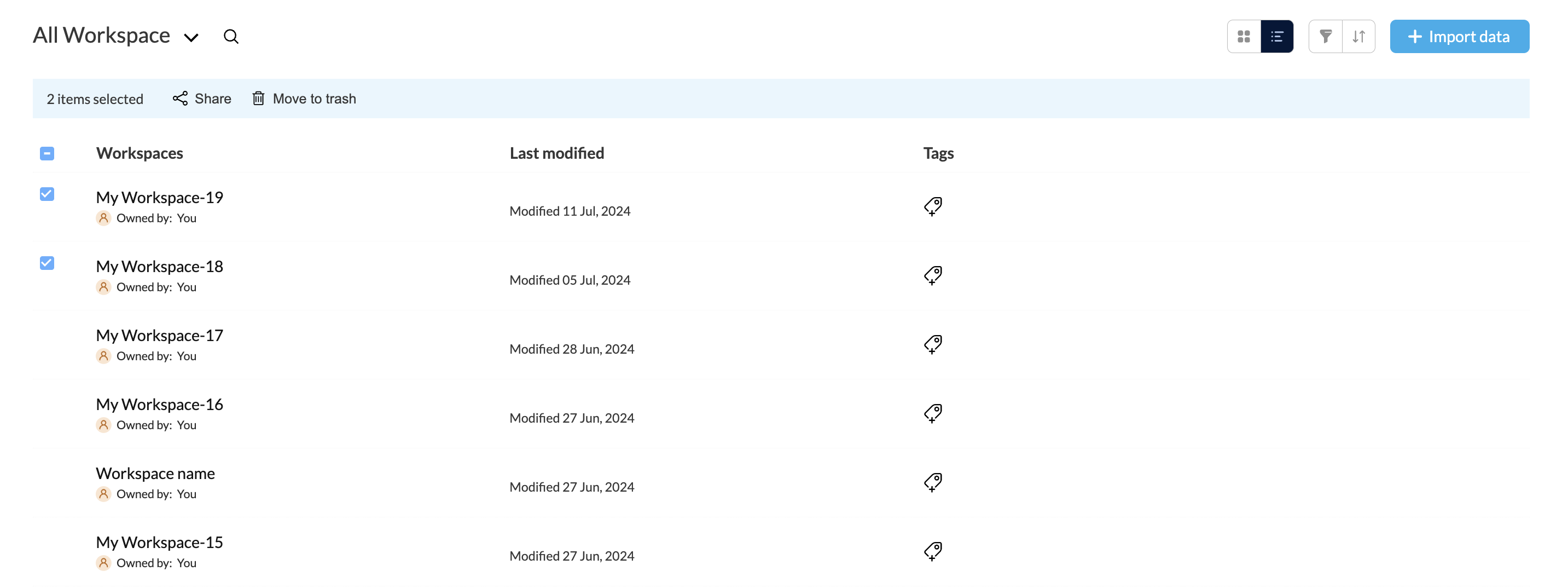Add a tag to My Workspace-17
This screenshot has width=1568, height=588.
click(932, 344)
